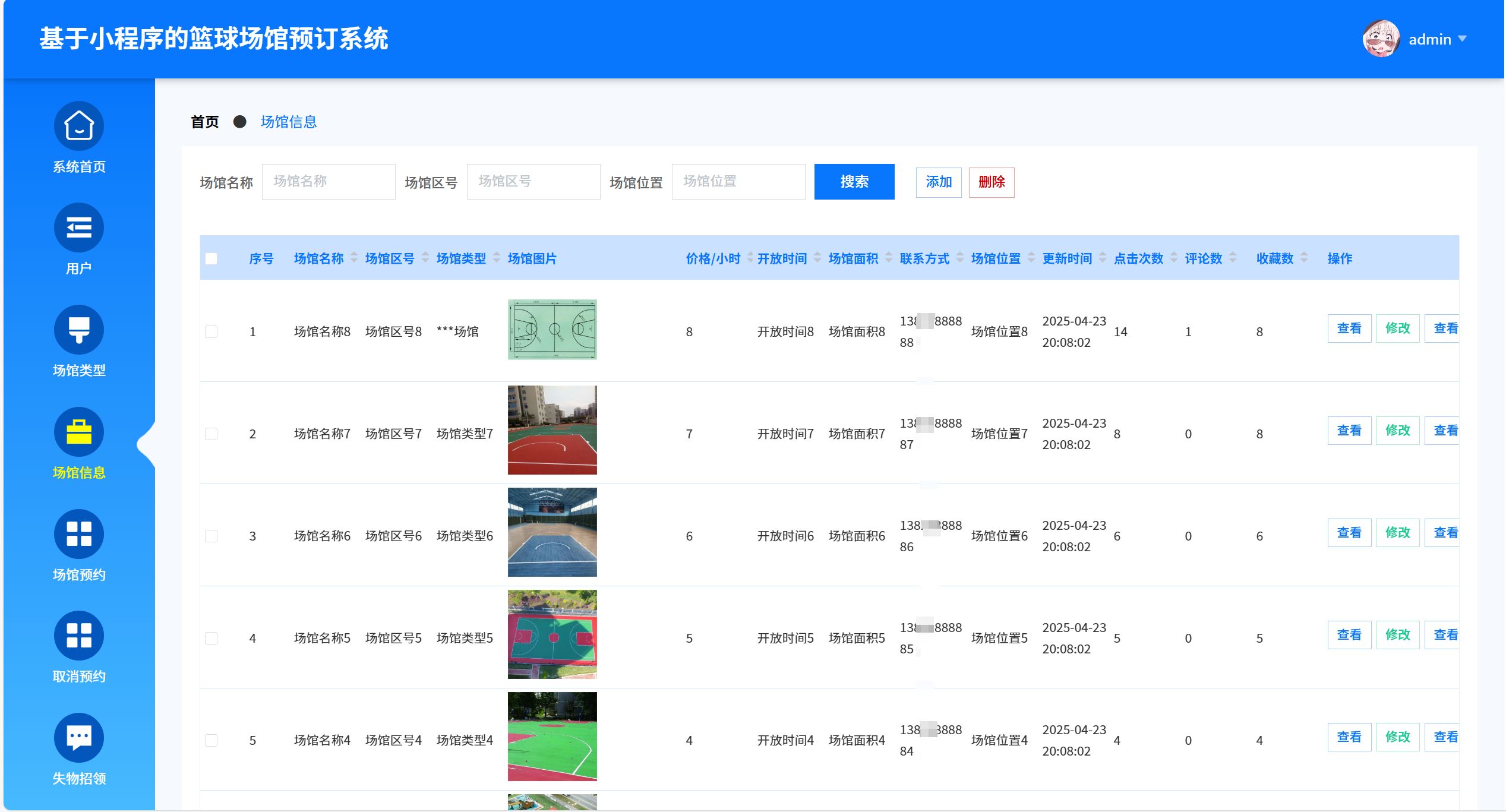
Task: Check the row checkbox for 场馆名称6
Action: tap(211, 536)
